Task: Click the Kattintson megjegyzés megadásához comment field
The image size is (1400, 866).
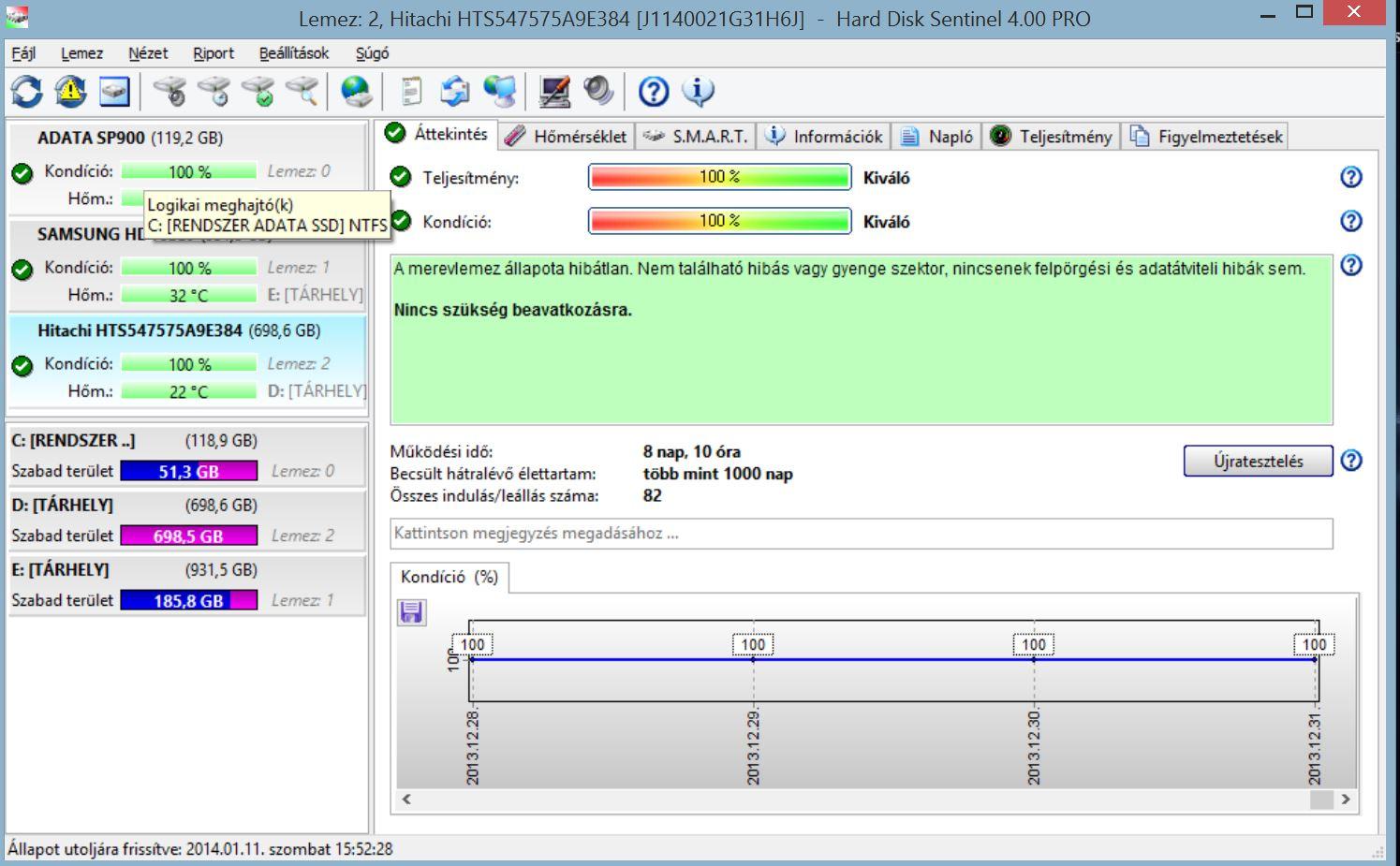Action: (862, 534)
